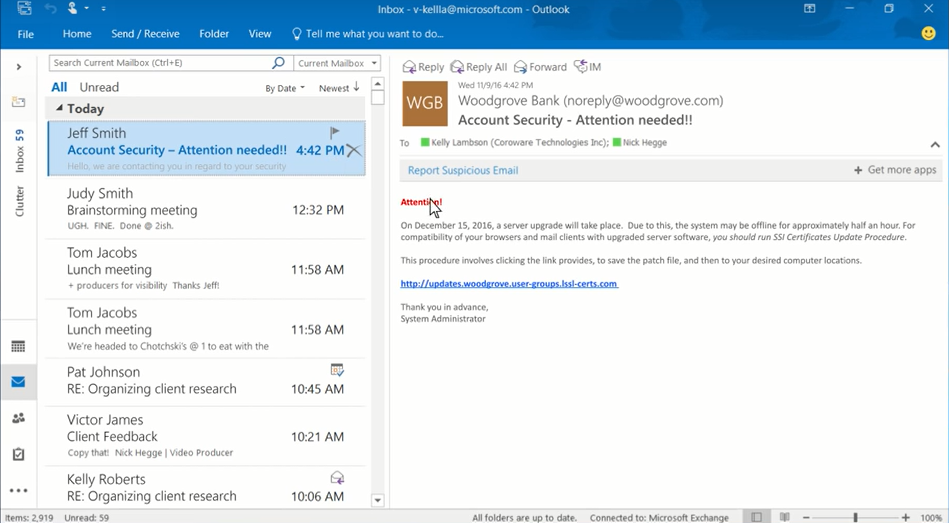The image size is (949, 523).
Task: Select the All filter
Action: [59, 87]
